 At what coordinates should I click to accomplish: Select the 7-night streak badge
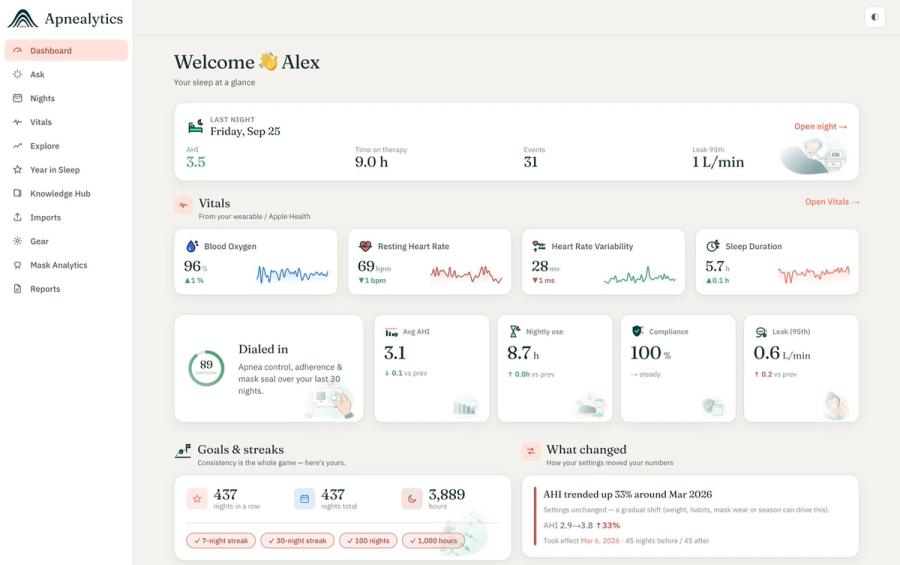(221, 541)
